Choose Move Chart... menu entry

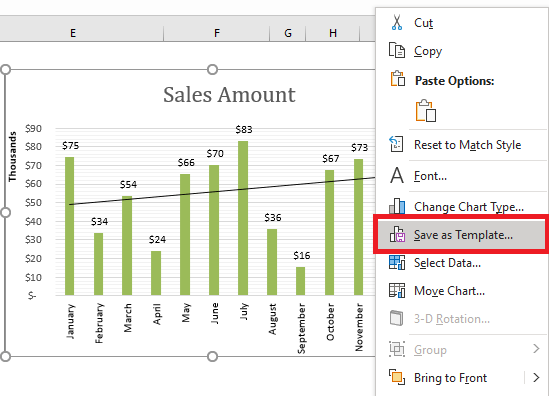pos(449,291)
